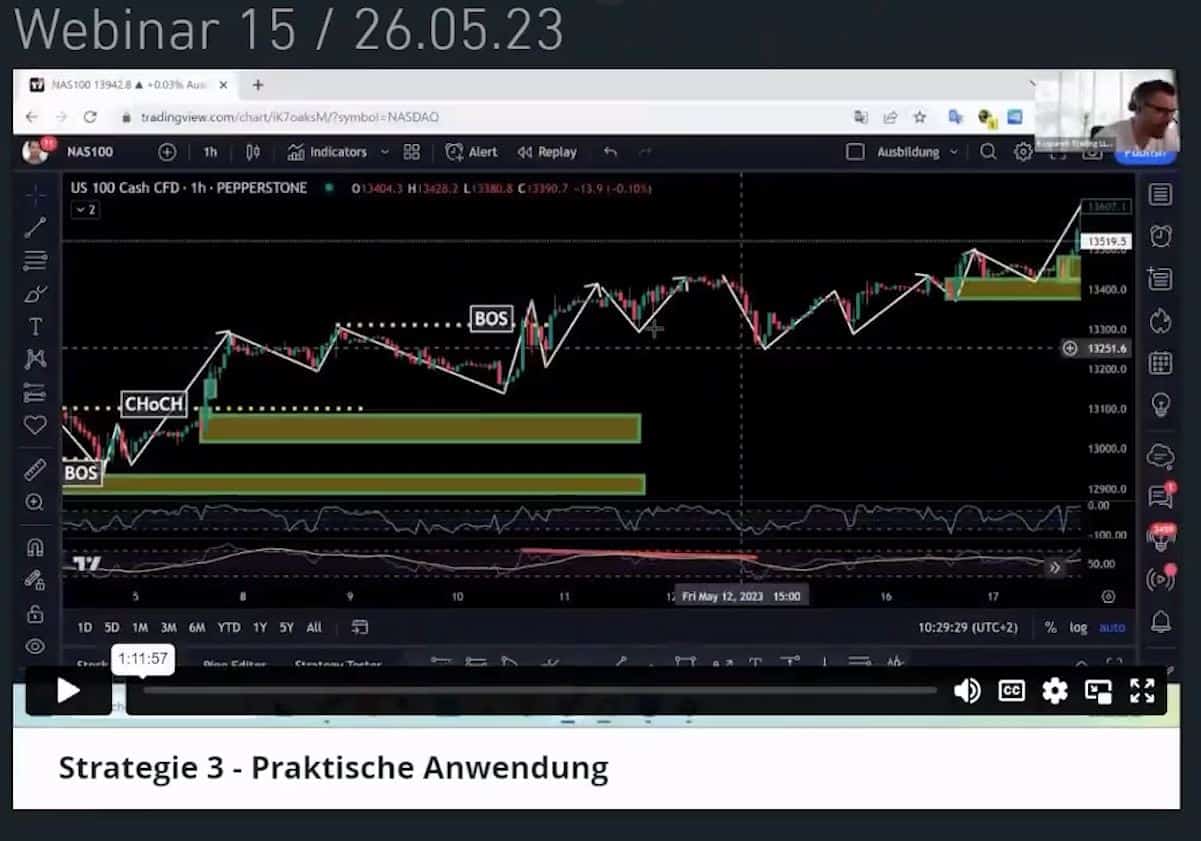
Task: Open the 1h timeframe selector
Action: 210,152
